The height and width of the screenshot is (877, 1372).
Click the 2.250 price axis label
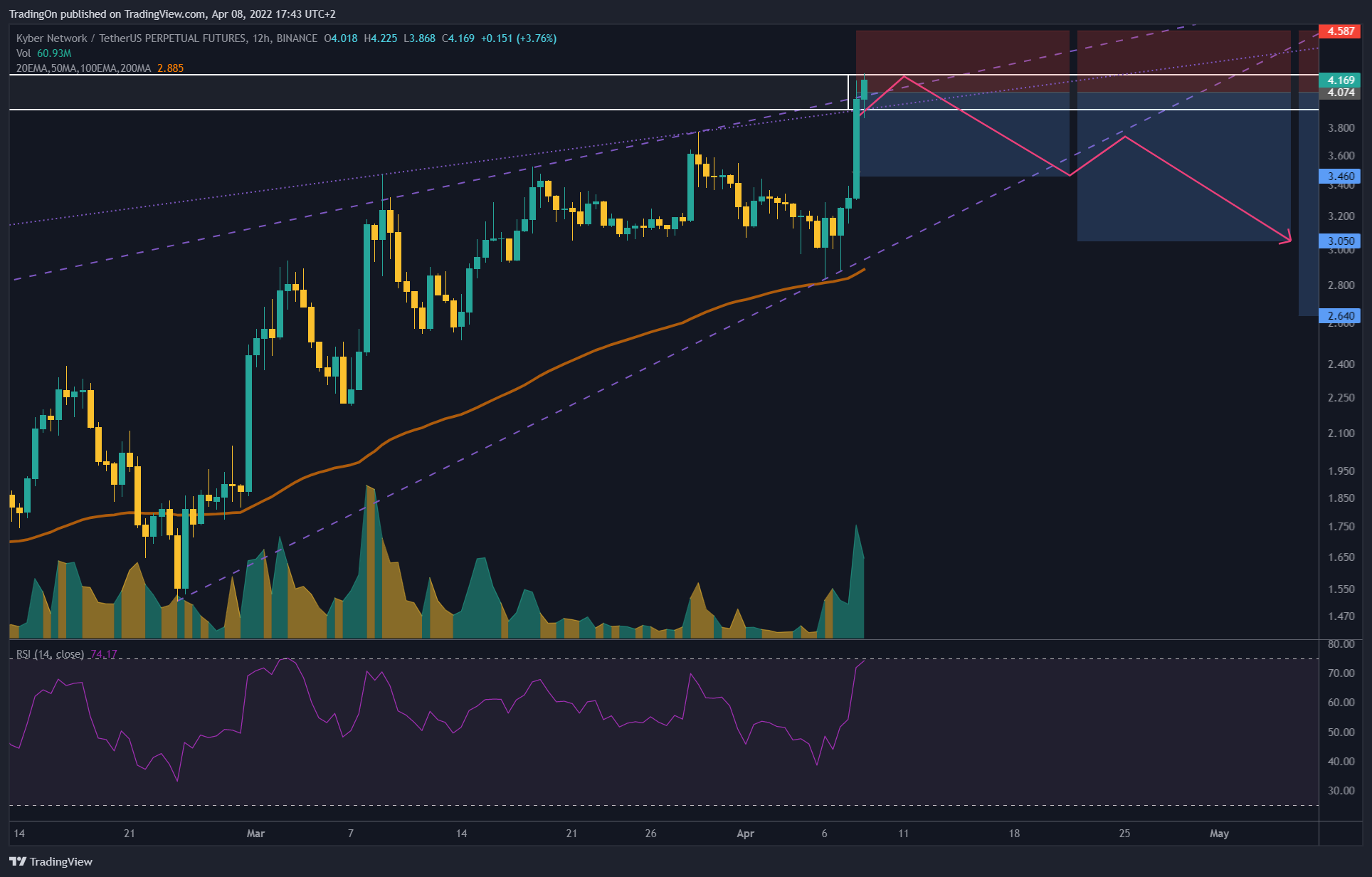1341,398
